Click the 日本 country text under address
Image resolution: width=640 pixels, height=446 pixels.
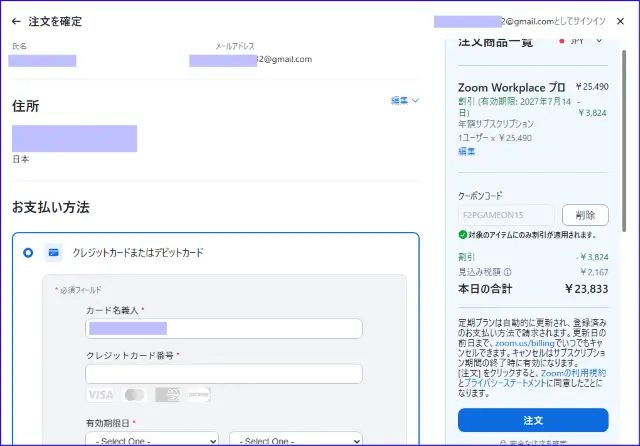click(21, 159)
